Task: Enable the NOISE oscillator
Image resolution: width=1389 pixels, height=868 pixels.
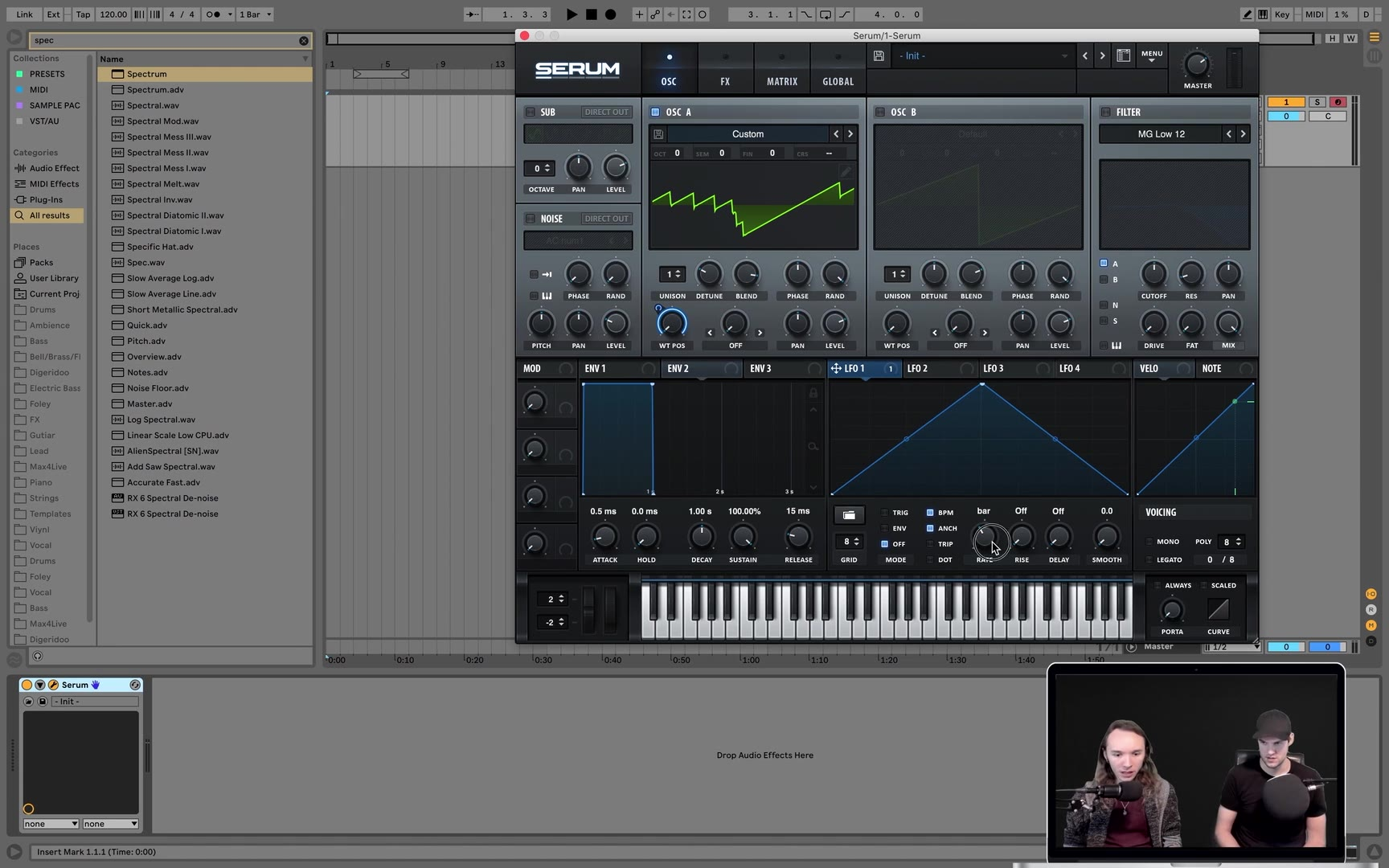Action: coord(531,219)
